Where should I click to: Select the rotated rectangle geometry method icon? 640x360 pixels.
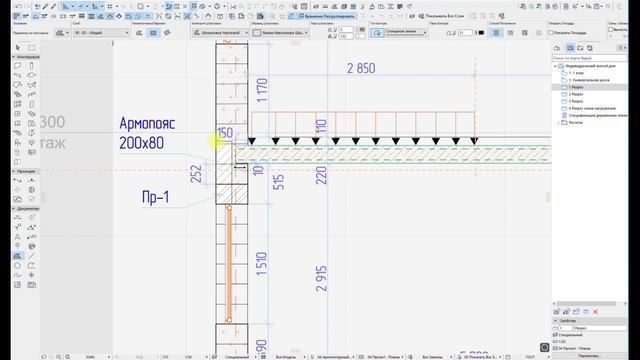click(167, 33)
